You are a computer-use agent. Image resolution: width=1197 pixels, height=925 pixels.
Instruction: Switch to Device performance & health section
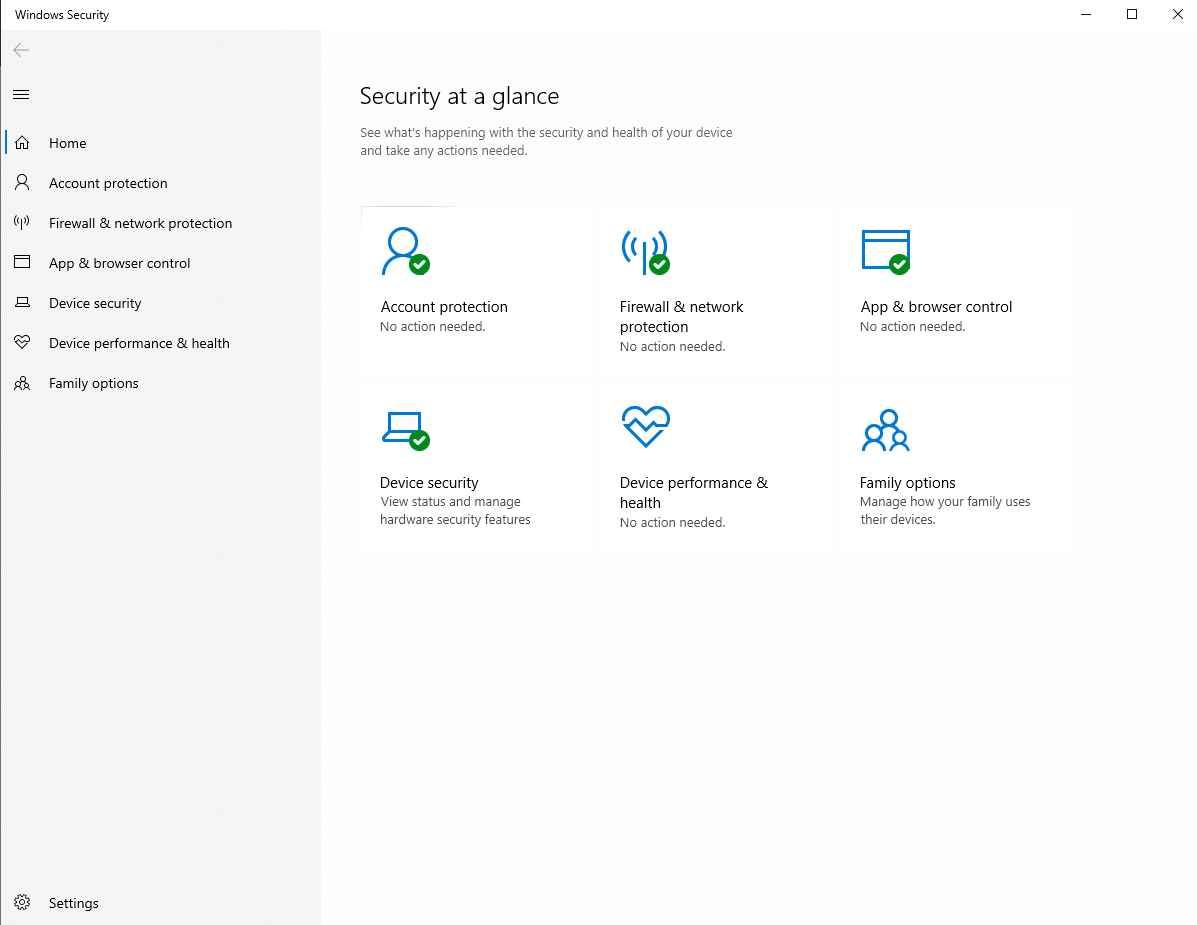(x=138, y=342)
